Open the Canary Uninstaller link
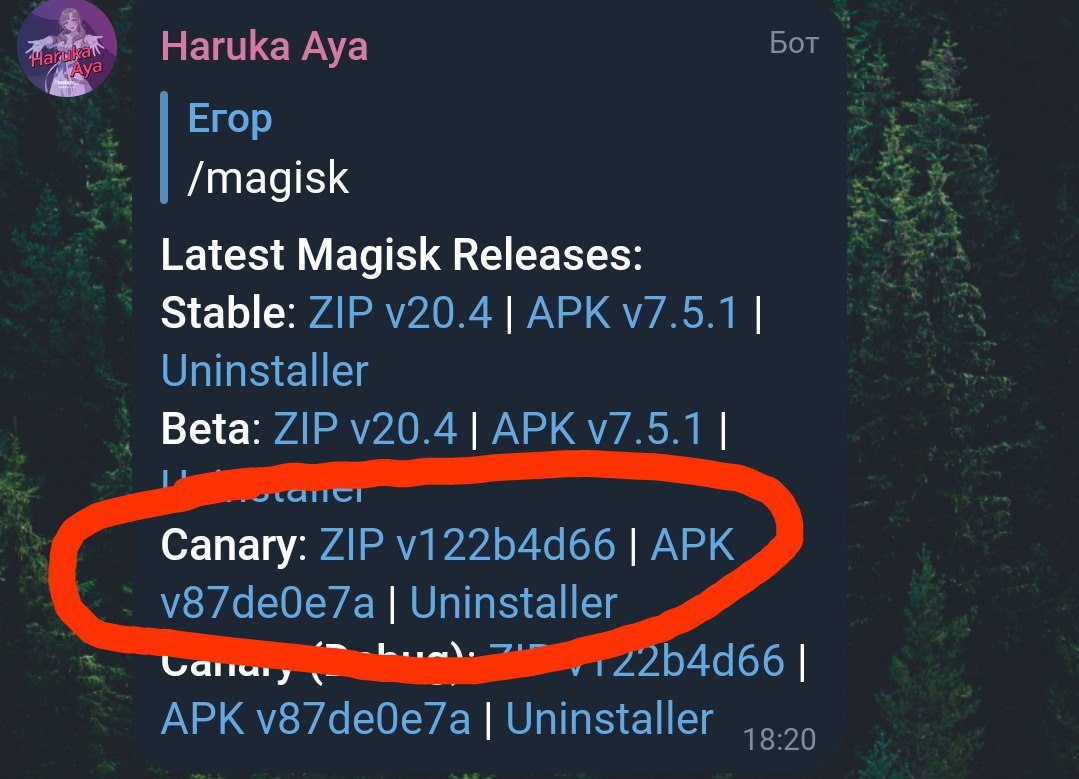 click(513, 602)
